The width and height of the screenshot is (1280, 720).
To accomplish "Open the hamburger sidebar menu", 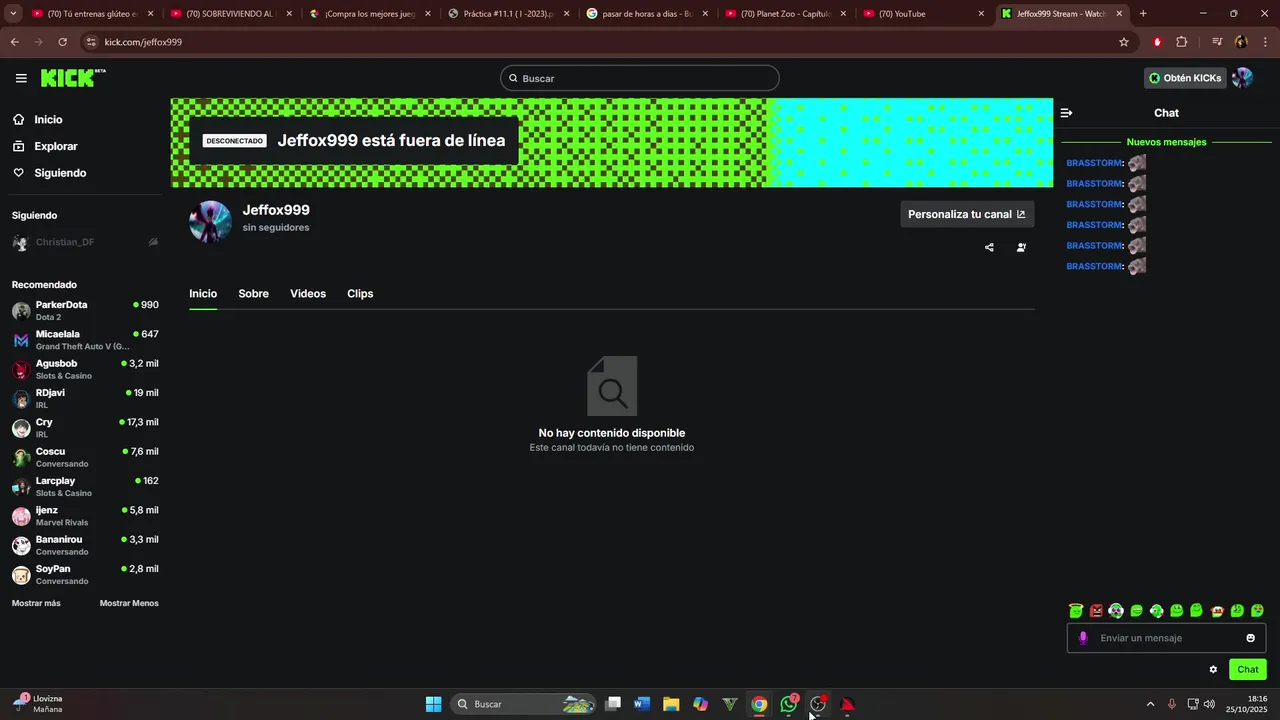I will click(21, 78).
